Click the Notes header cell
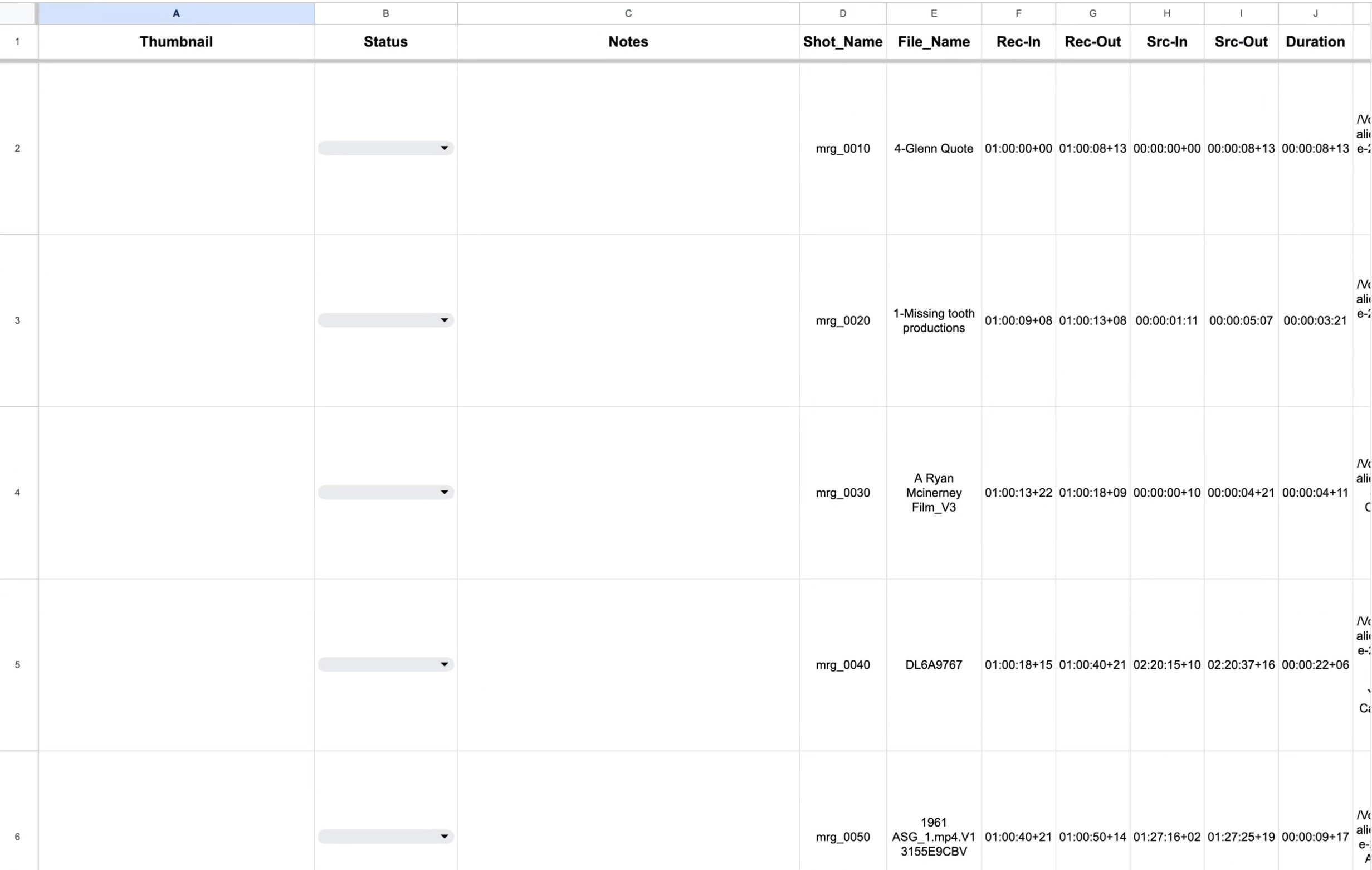The image size is (1372, 870). pos(628,42)
